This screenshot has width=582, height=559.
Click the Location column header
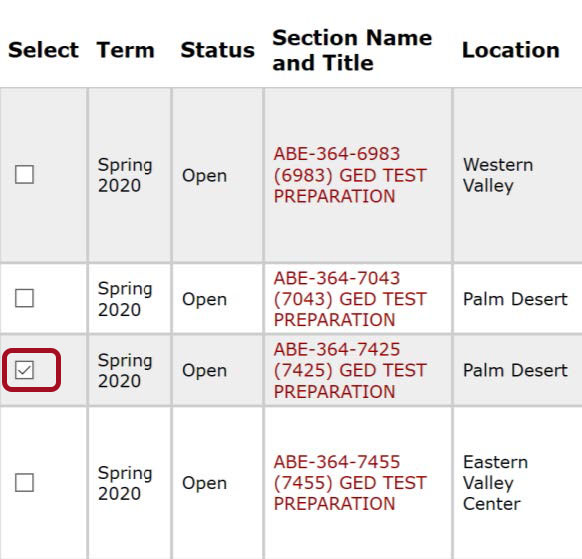[x=511, y=50]
